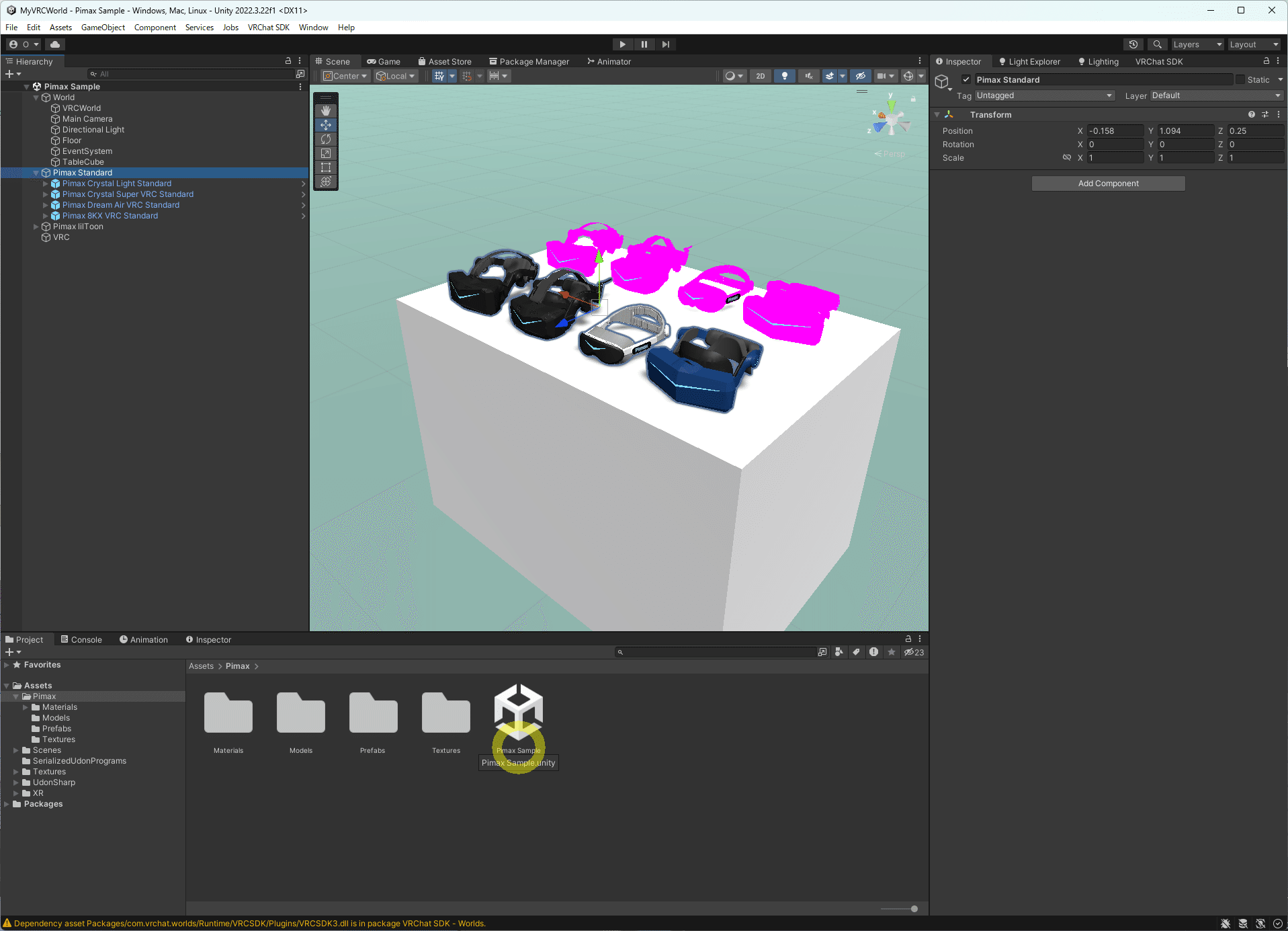The height and width of the screenshot is (931, 1288).
Task: Open the Pimax Sample scene options menu
Action: [300, 87]
